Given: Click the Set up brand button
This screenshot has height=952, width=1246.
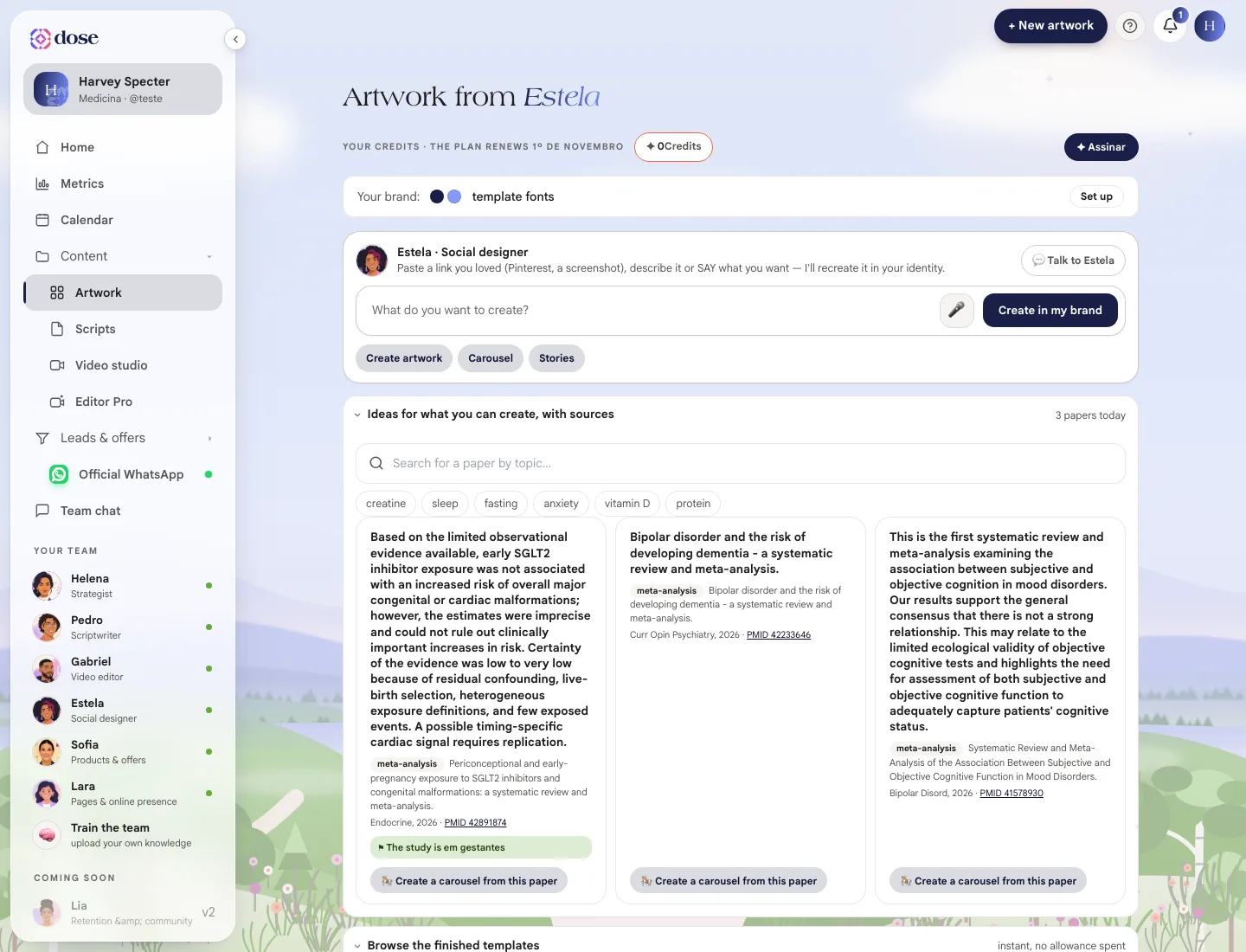Looking at the screenshot, I should coord(1096,196).
